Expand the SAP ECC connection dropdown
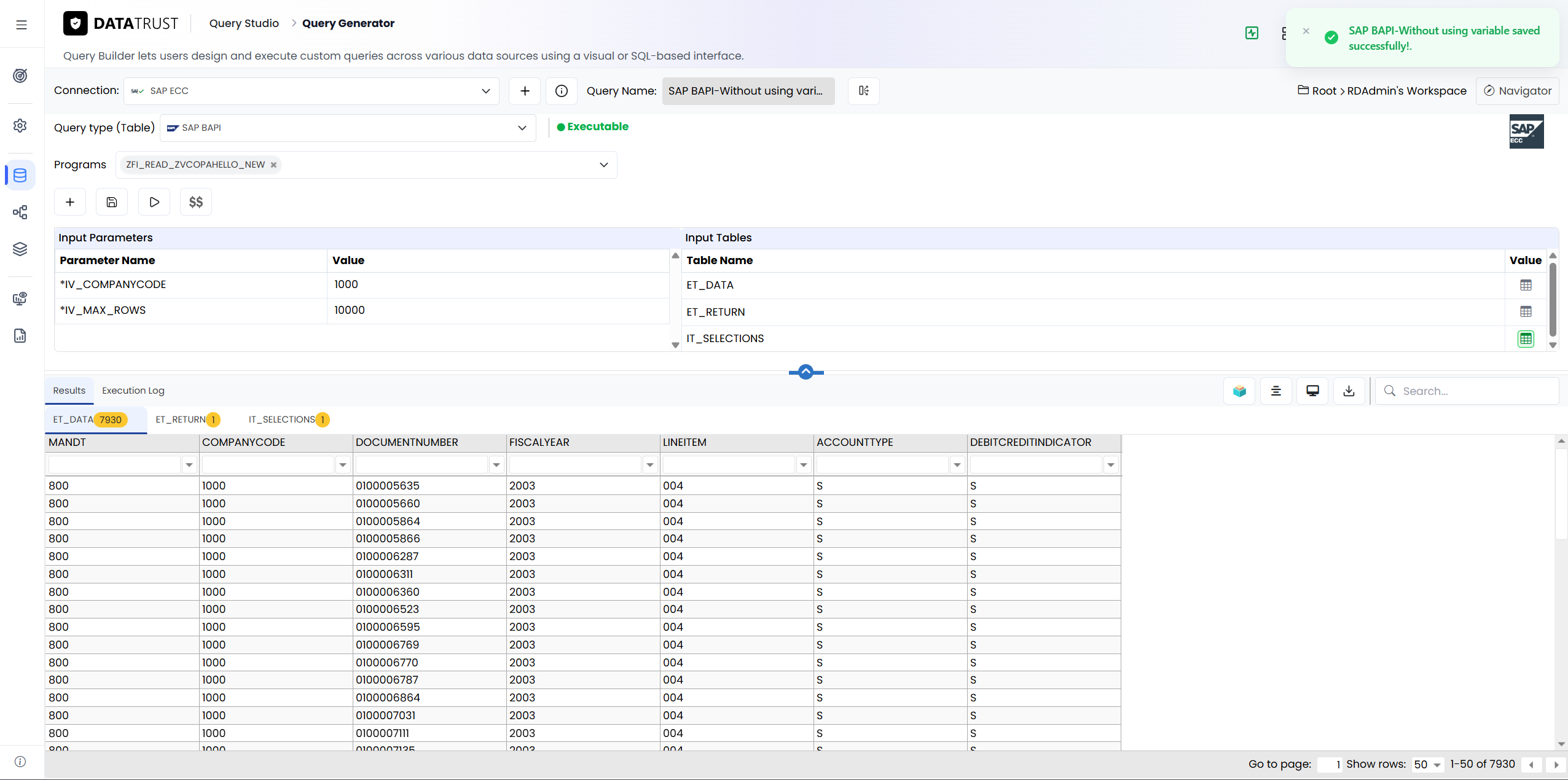Screen dimensions: 1568x780 [x=311, y=91]
